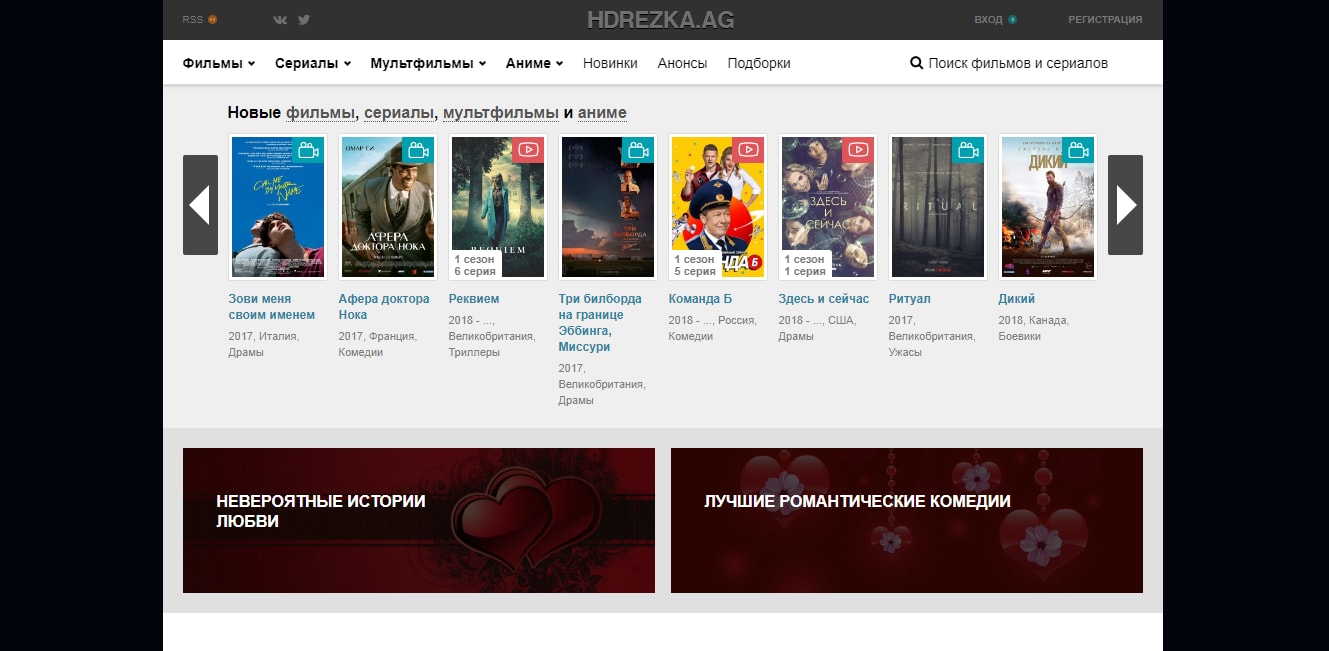Click play icon on Реквием poster
The image size is (1329, 651).
tap(527, 150)
